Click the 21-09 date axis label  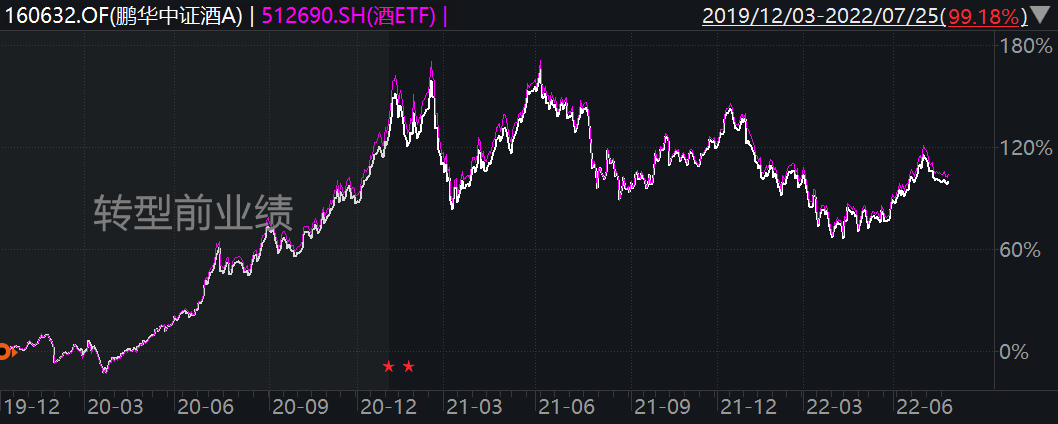(663, 406)
